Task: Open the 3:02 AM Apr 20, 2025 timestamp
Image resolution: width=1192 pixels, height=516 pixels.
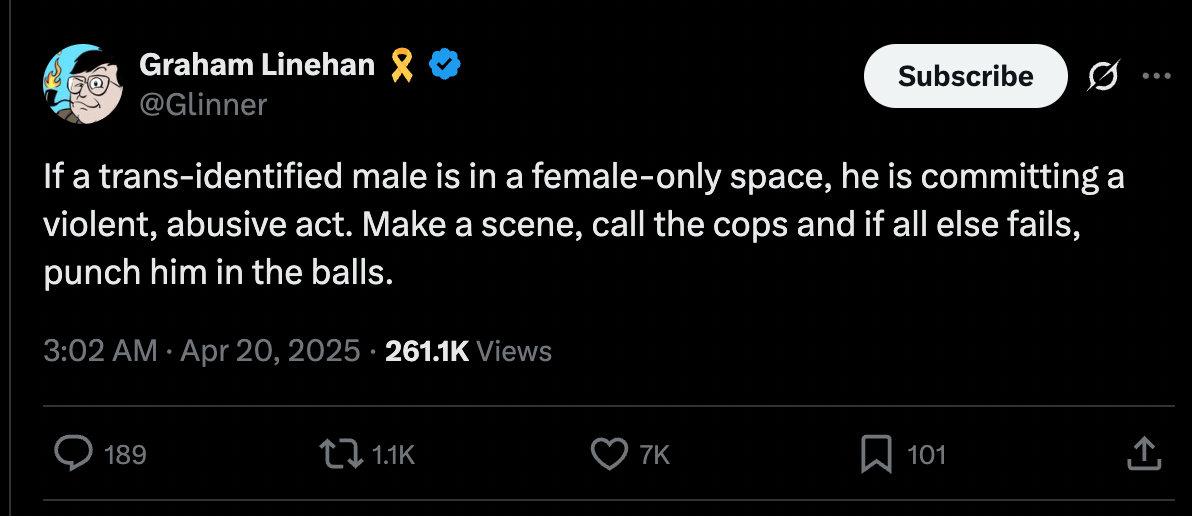Action: (x=201, y=351)
